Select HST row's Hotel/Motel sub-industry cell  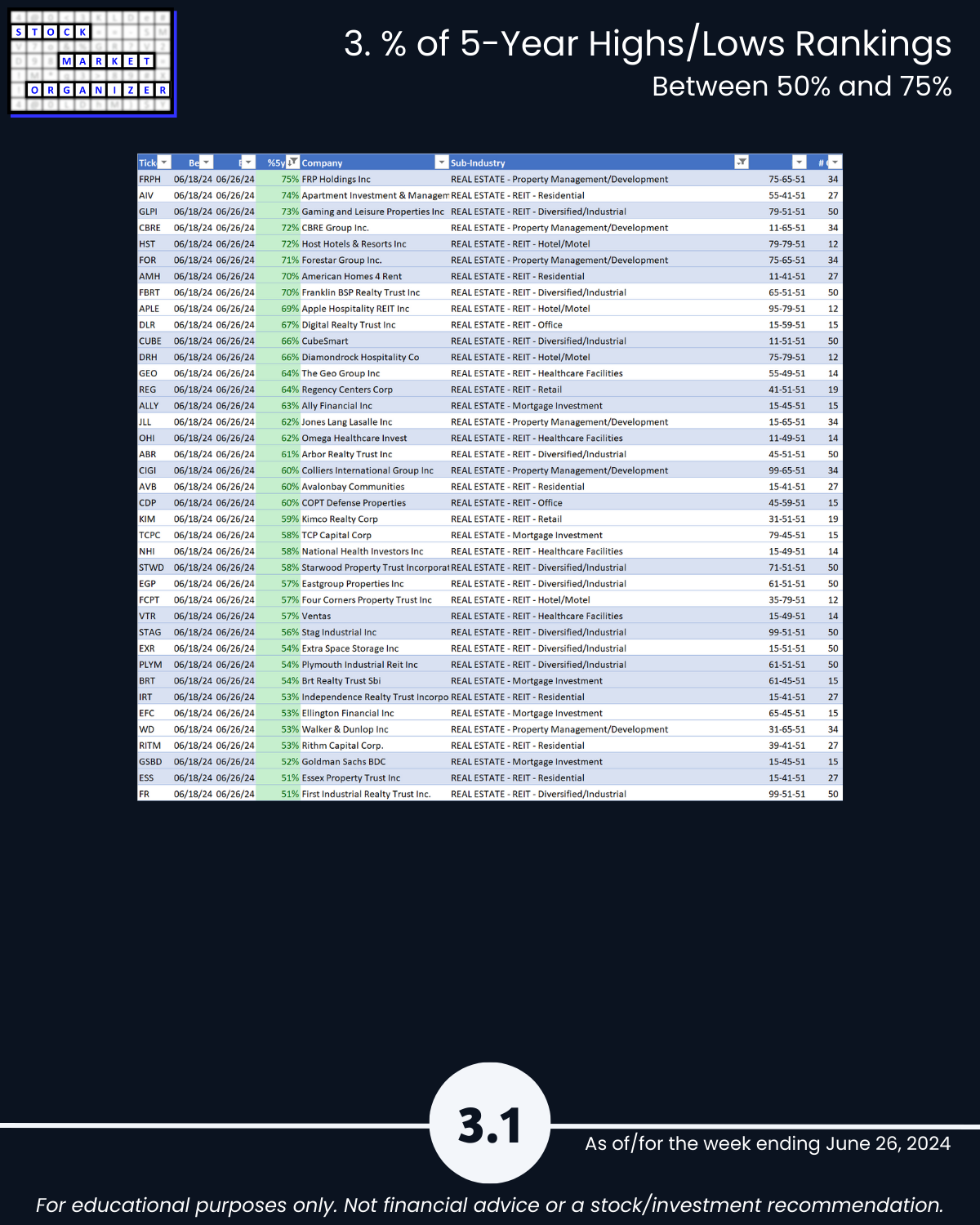pyautogui.click(x=599, y=243)
